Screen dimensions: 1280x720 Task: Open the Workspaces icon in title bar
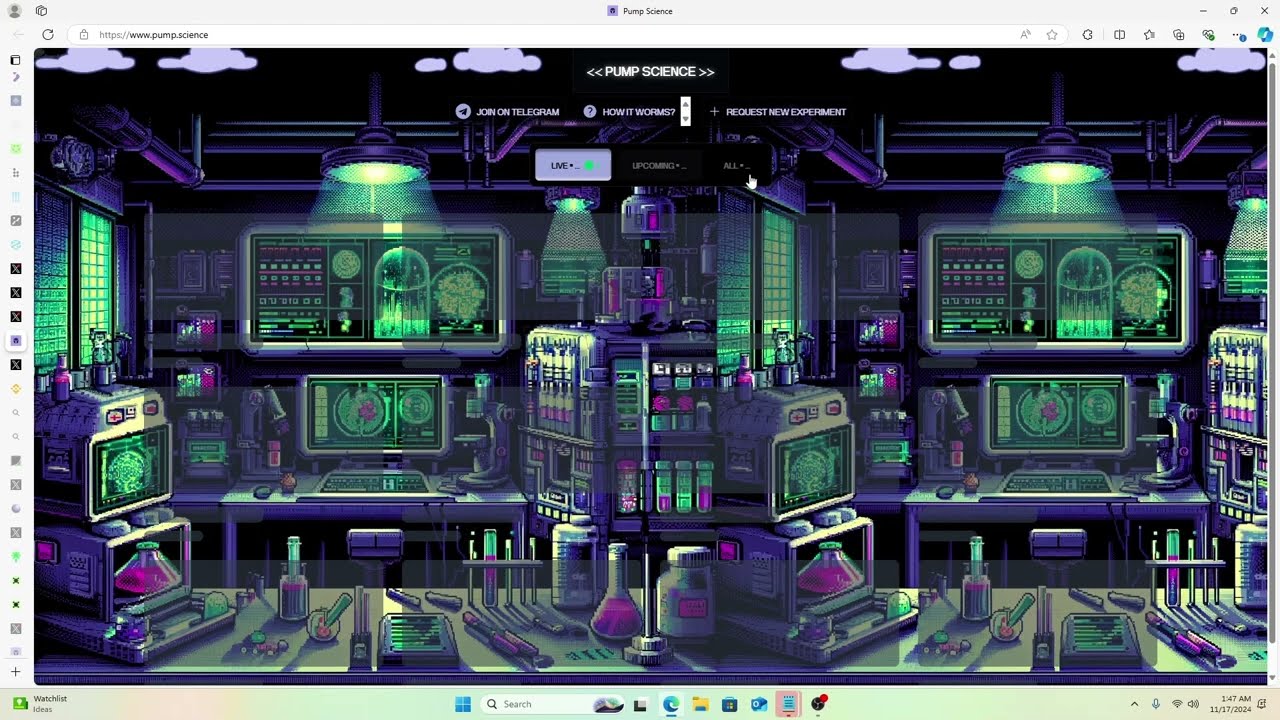click(x=41, y=11)
